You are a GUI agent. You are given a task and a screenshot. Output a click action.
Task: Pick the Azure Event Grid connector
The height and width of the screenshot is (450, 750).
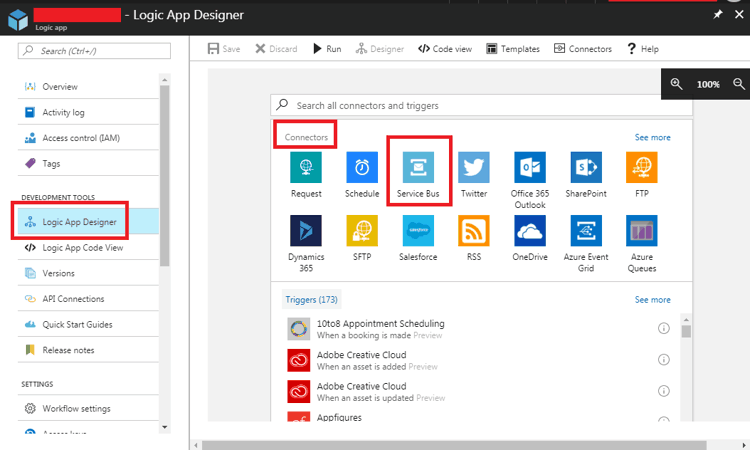pos(585,231)
